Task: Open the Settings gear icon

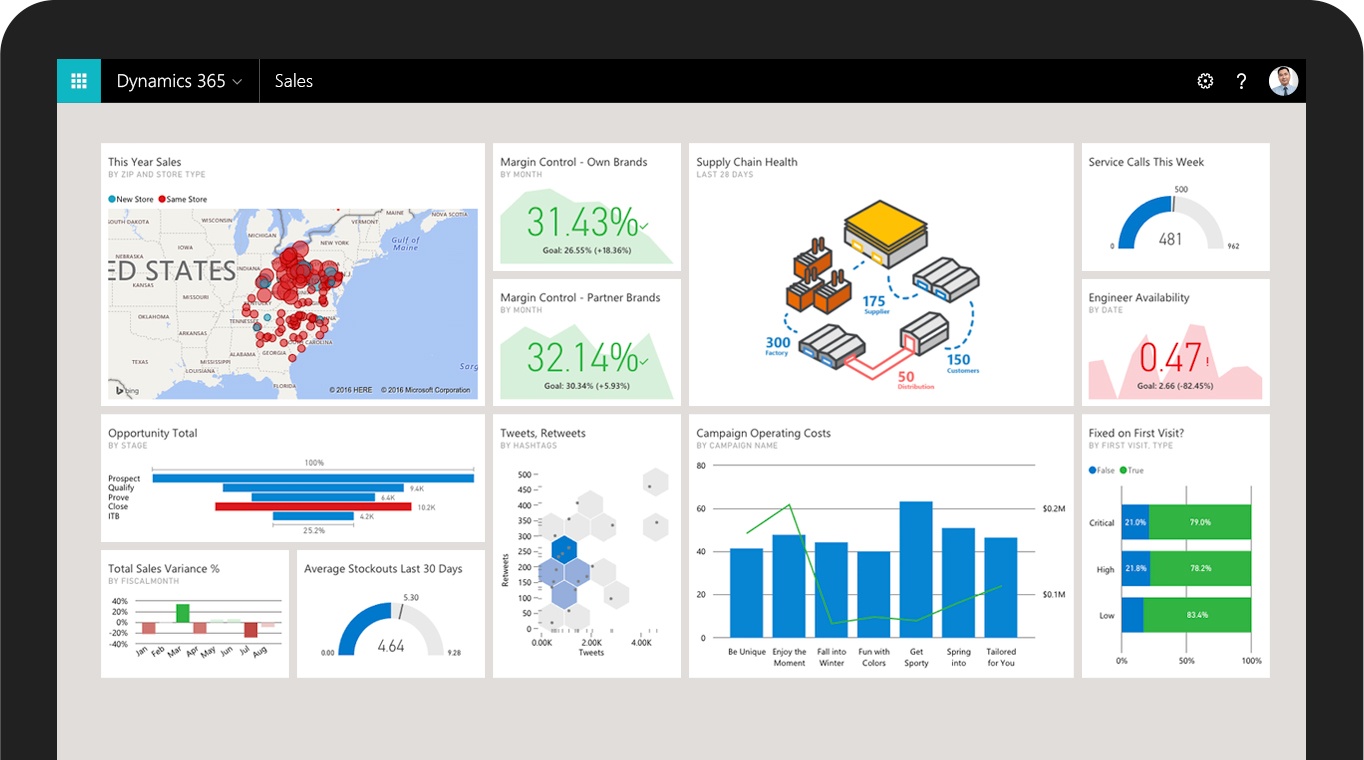Action: (1204, 81)
